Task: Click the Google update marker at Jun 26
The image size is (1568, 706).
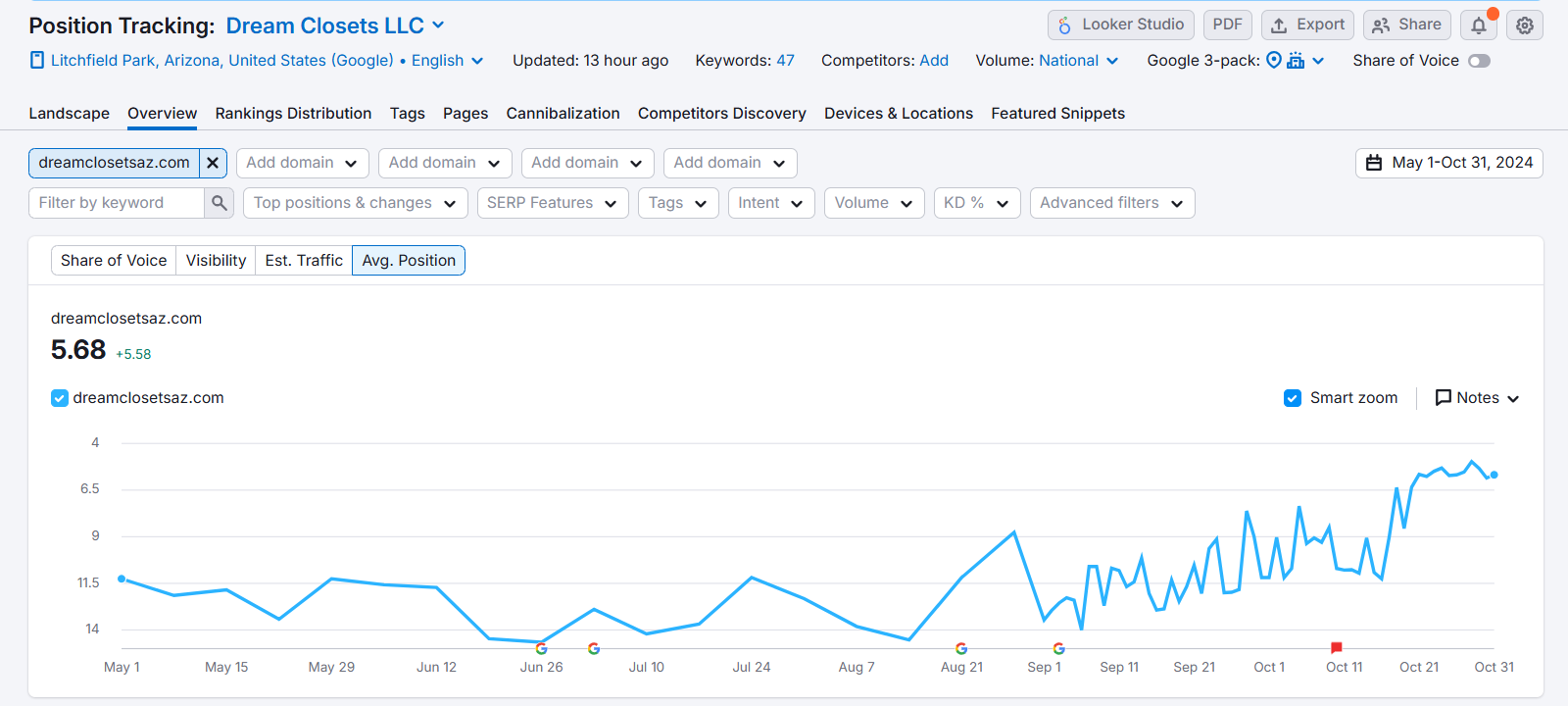Action: [541, 648]
